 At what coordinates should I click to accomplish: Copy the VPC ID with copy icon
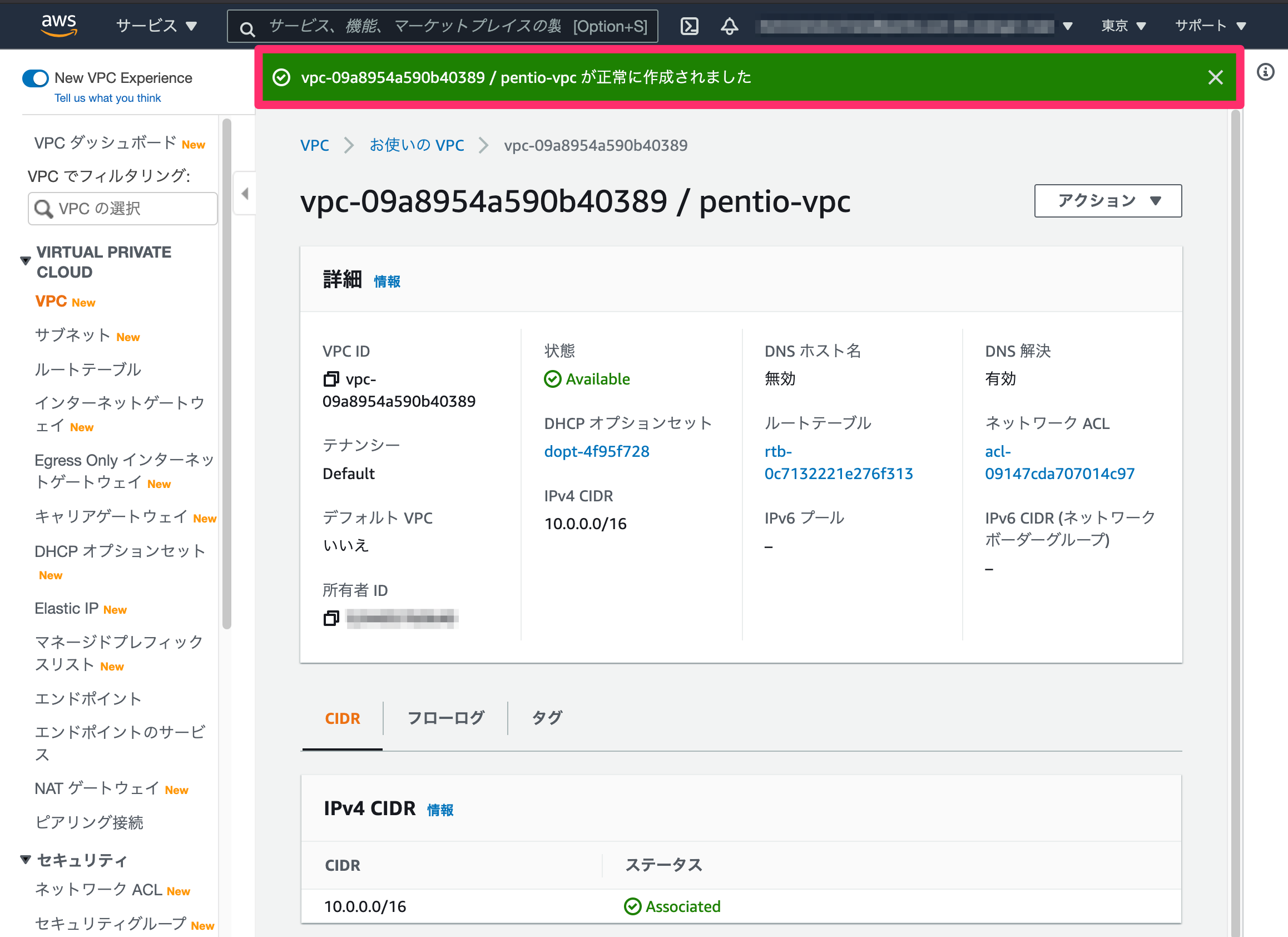click(331, 379)
